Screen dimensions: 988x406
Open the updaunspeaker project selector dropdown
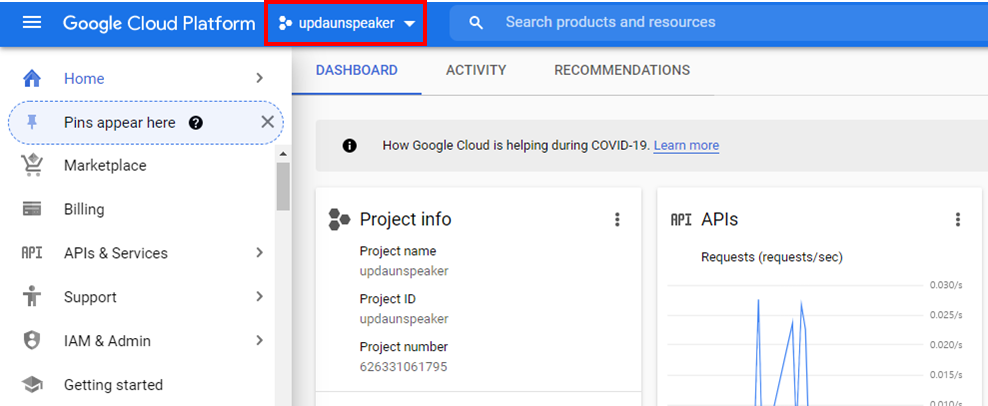point(346,23)
